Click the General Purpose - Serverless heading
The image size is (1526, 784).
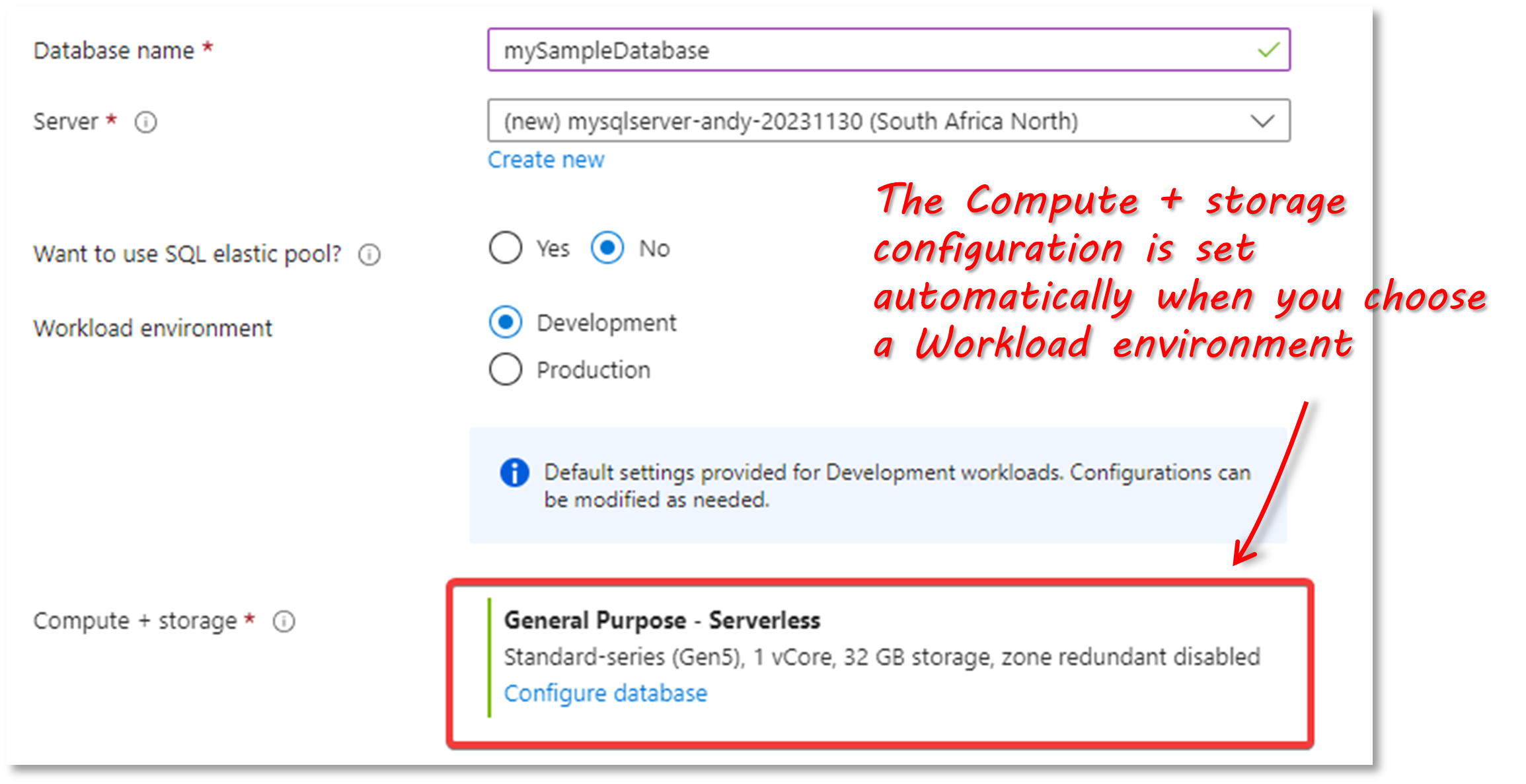click(662, 620)
